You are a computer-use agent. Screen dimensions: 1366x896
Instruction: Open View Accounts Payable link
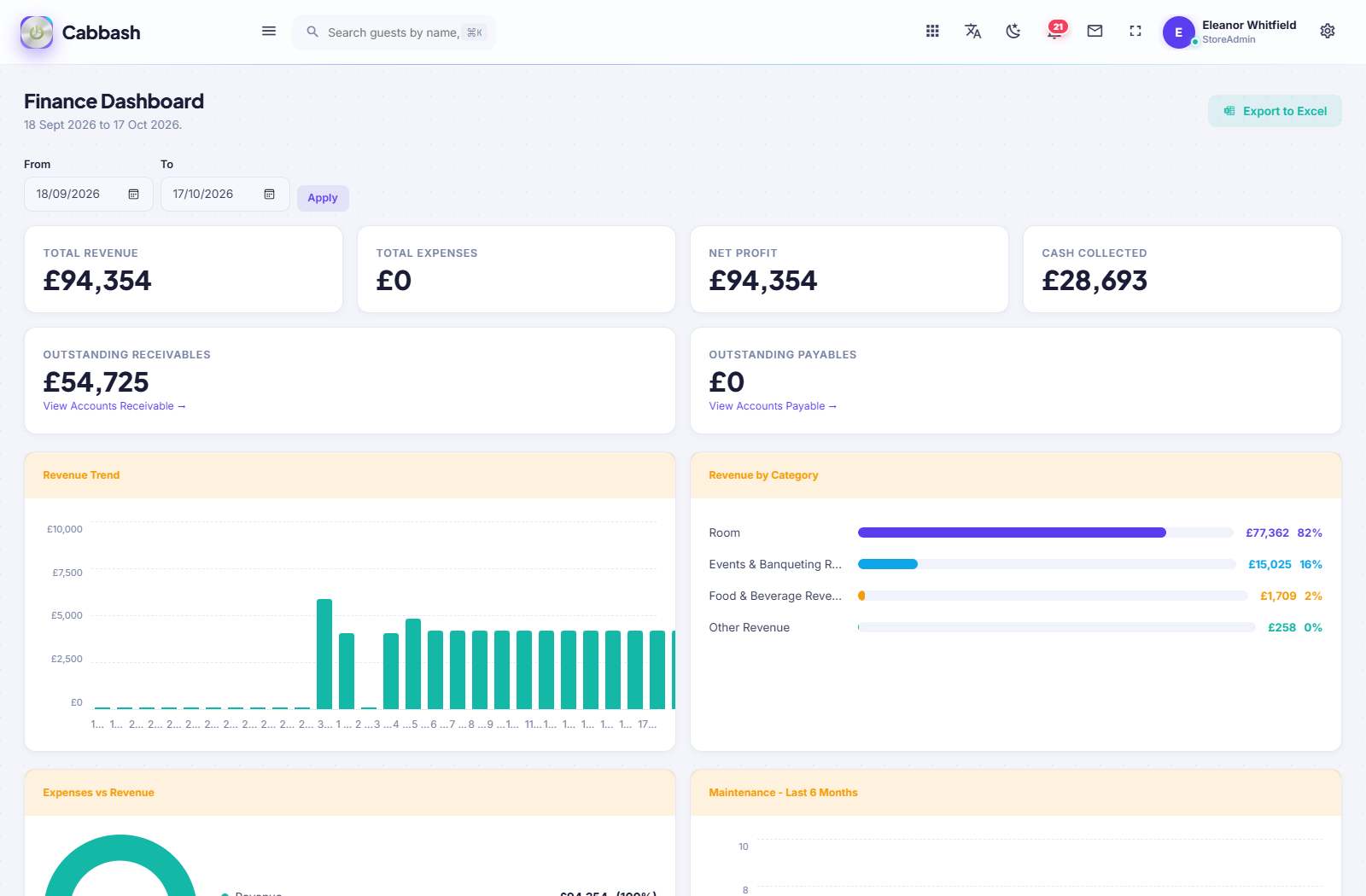click(773, 406)
